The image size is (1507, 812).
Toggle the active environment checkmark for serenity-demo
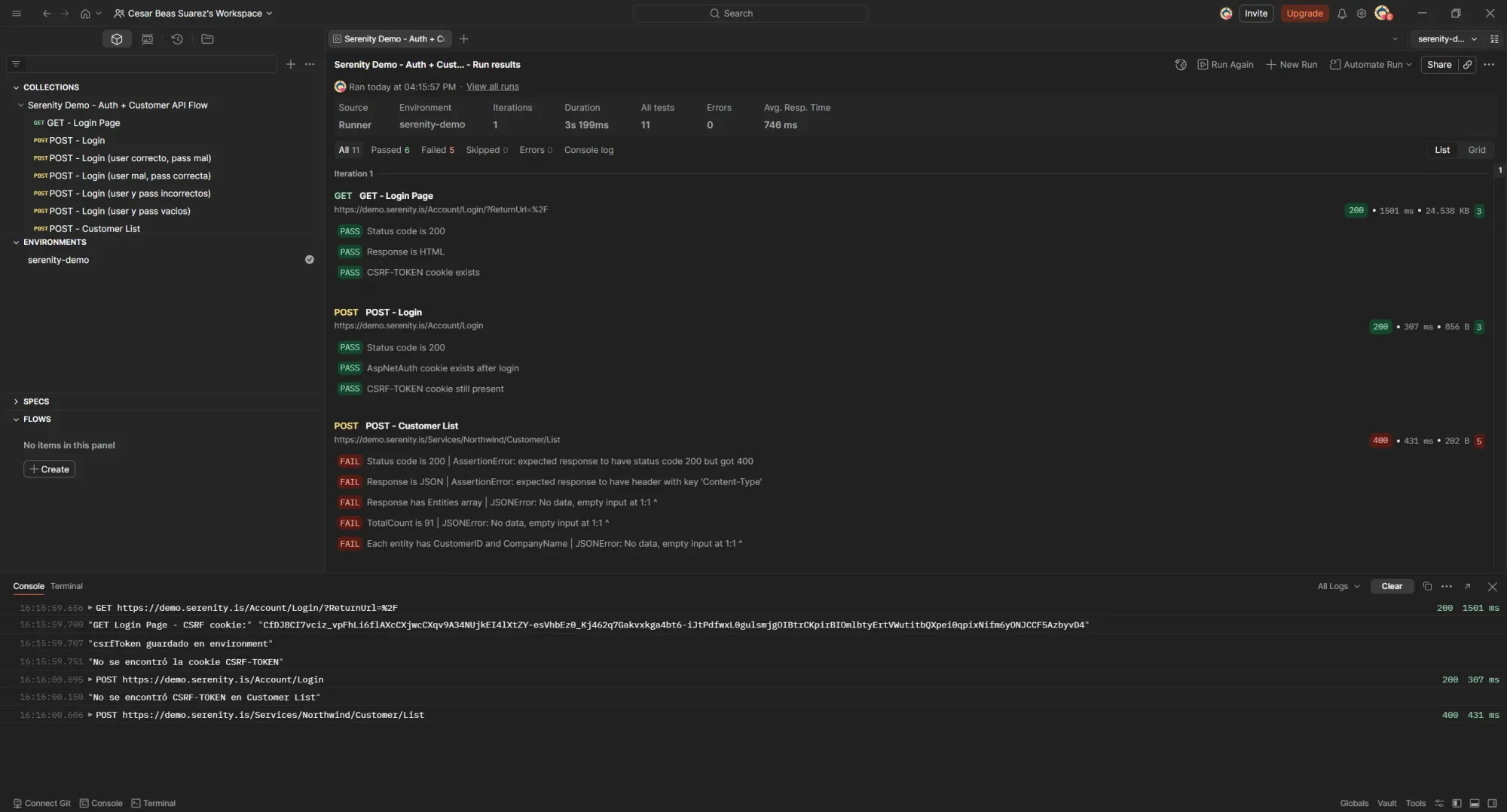(x=310, y=259)
